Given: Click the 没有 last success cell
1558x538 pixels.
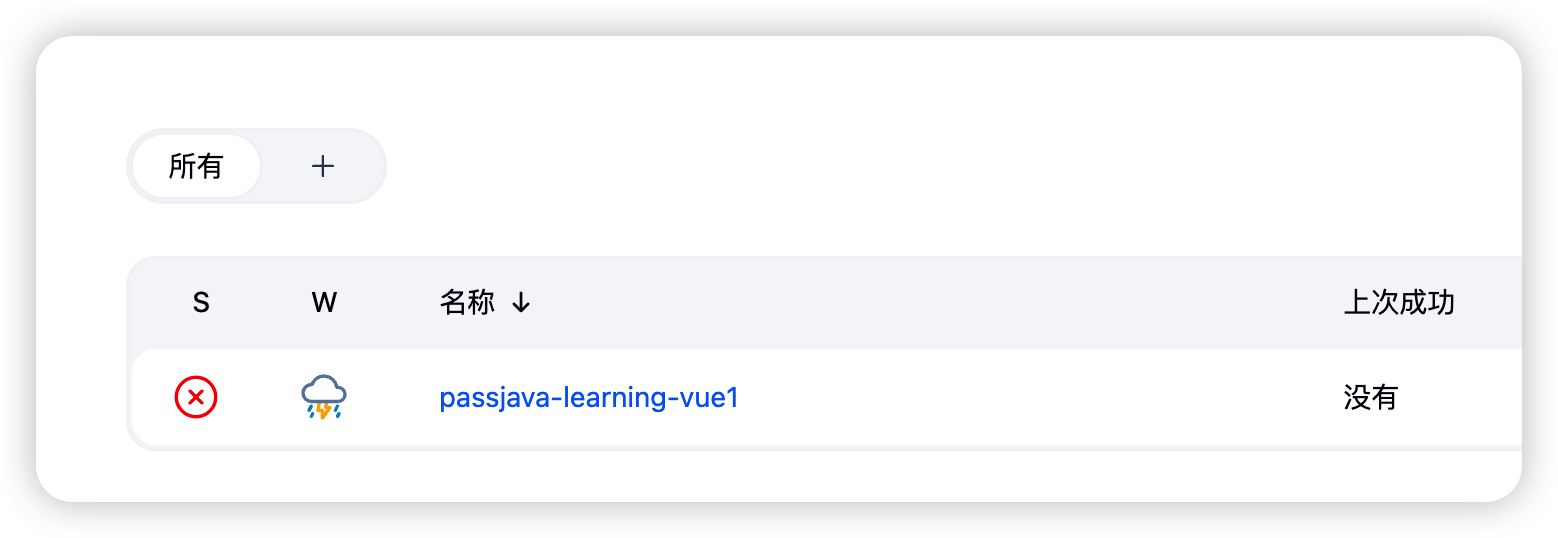Looking at the screenshot, I should pyautogui.click(x=1370, y=398).
